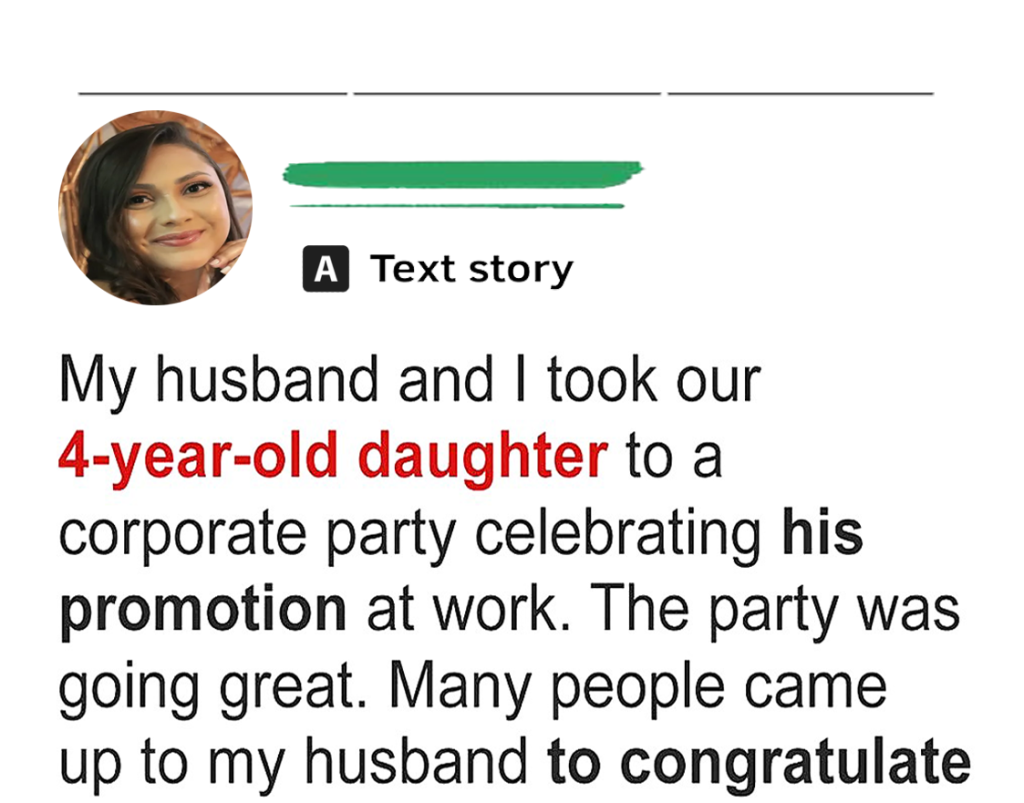The height and width of the screenshot is (803, 1024).
Task: Click the bold word "his"
Action: (822, 534)
